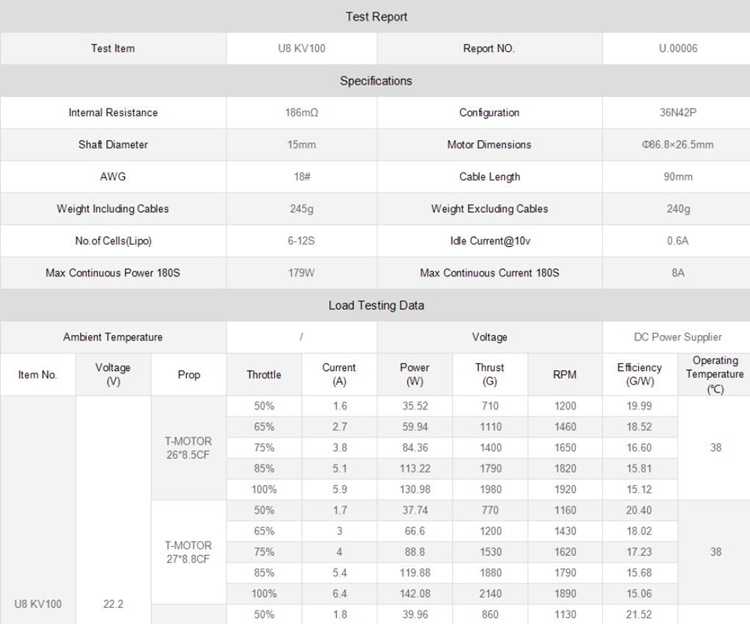The image size is (750, 624).
Task: Click the 'Voltage (V)' column header
Action: coord(113,374)
